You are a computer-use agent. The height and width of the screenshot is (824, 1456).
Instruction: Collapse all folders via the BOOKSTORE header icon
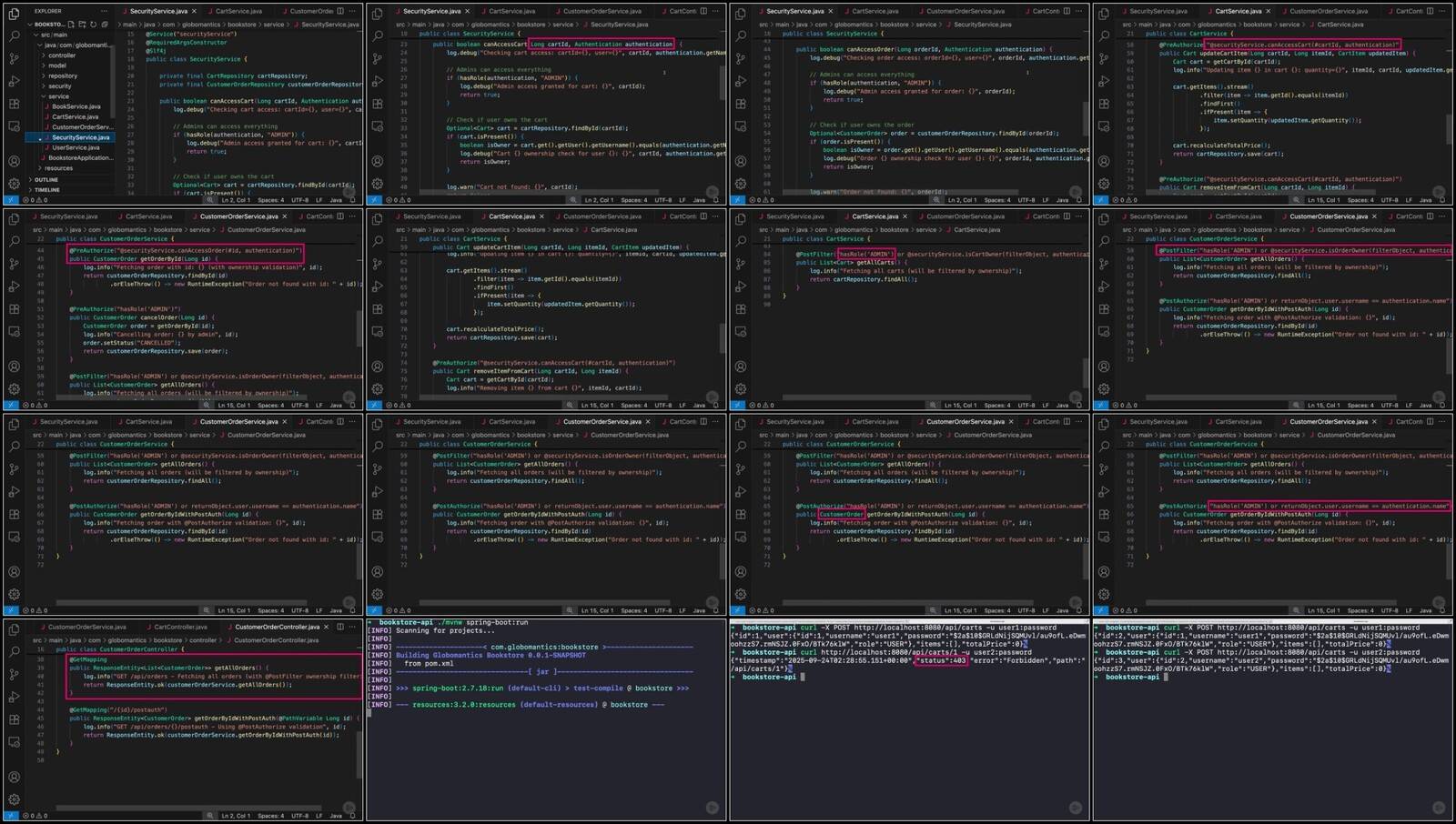coord(104,25)
